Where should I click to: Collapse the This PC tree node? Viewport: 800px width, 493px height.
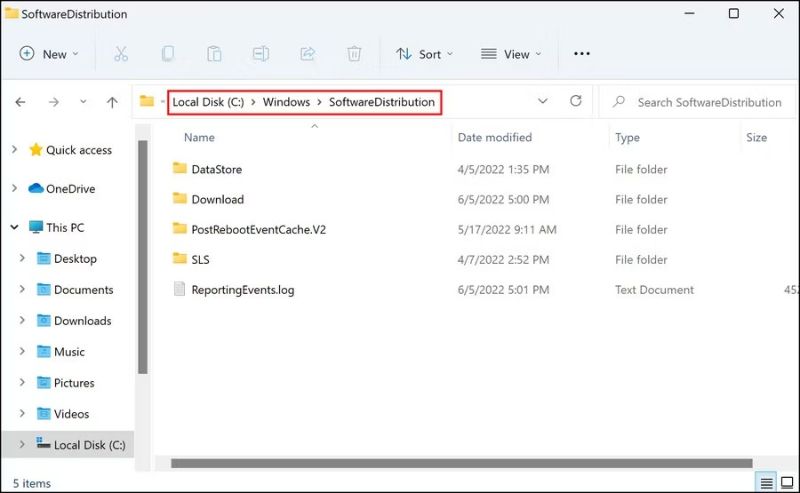(x=13, y=227)
